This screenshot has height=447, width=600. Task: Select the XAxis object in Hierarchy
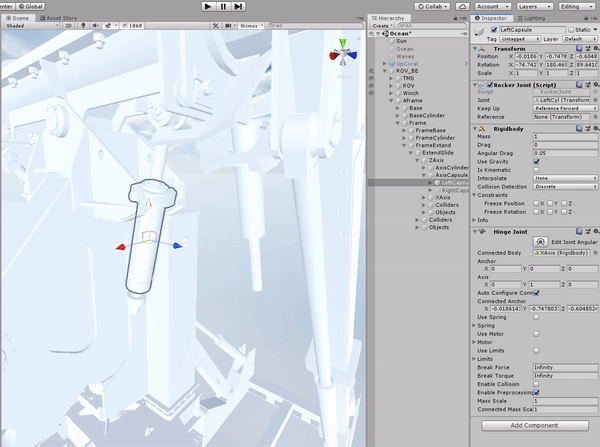pyautogui.click(x=442, y=197)
